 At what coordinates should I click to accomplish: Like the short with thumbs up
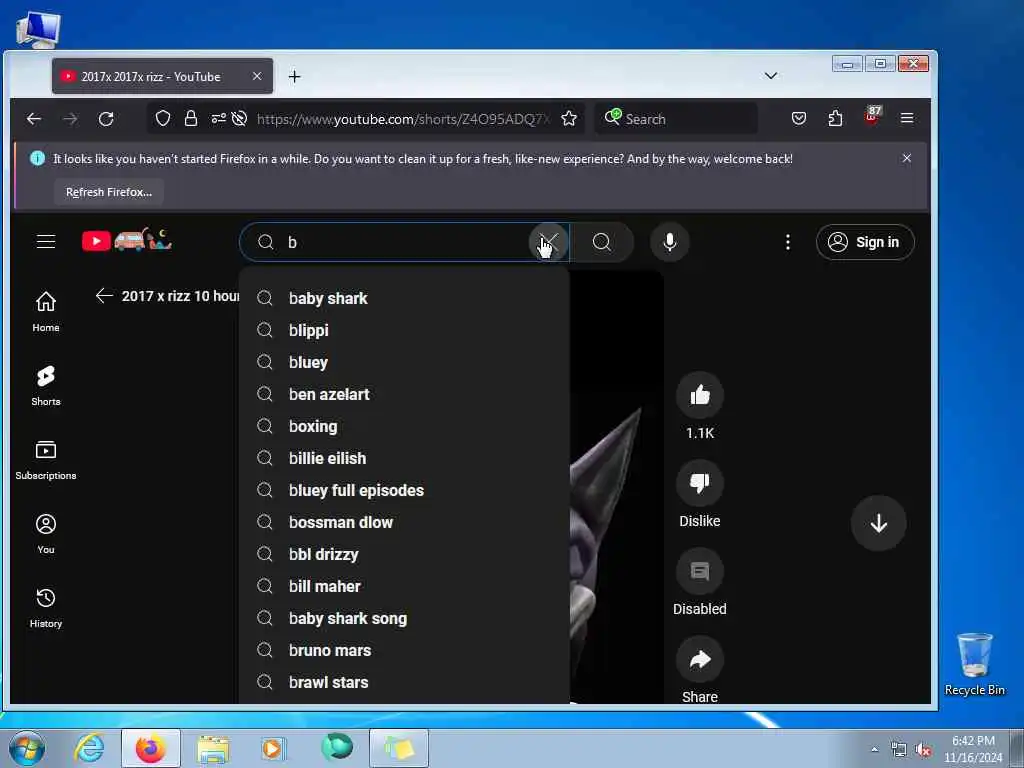pyautogui.click(x=699, y=394)
